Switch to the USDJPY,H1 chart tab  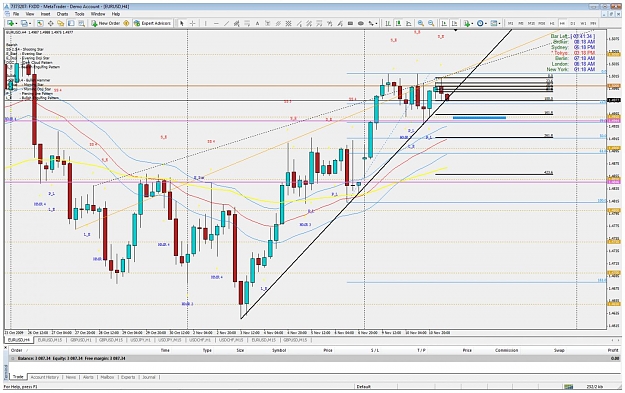(140, 340)
